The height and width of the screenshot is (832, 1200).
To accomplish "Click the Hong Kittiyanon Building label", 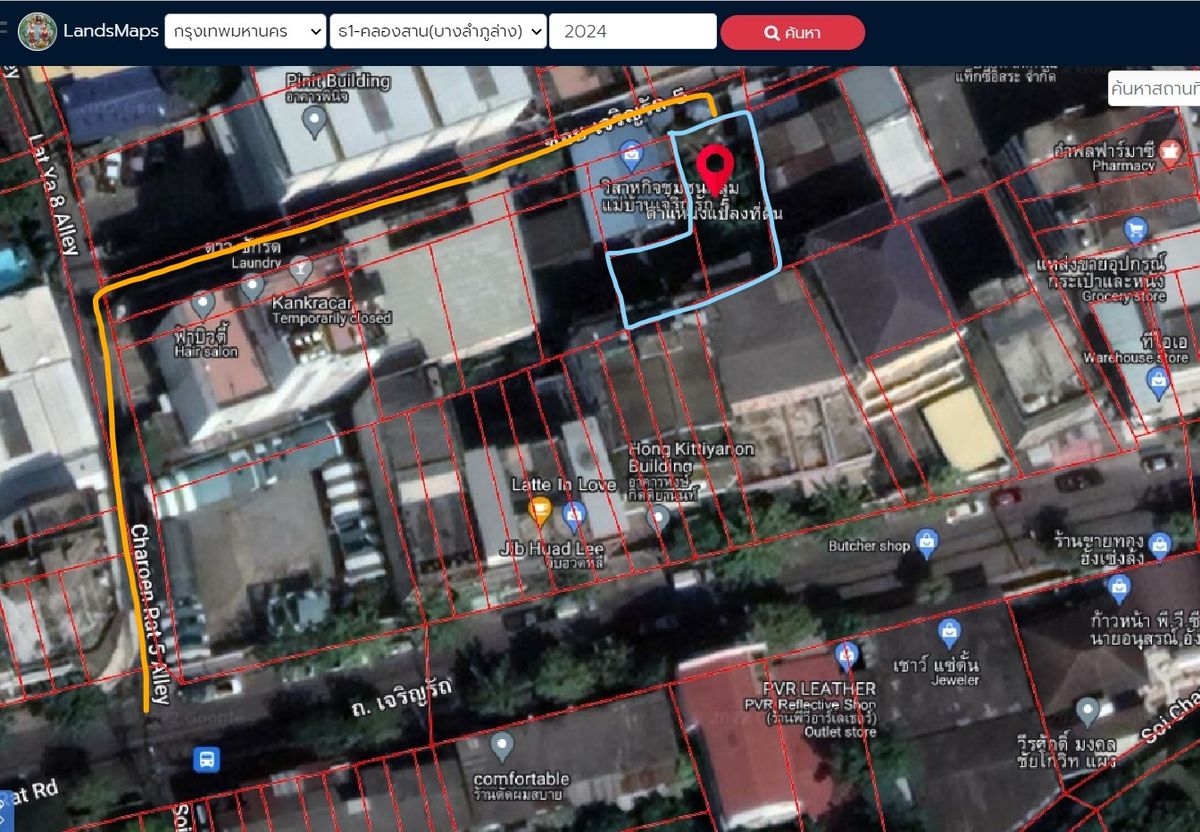I will [x=691, y=458].
